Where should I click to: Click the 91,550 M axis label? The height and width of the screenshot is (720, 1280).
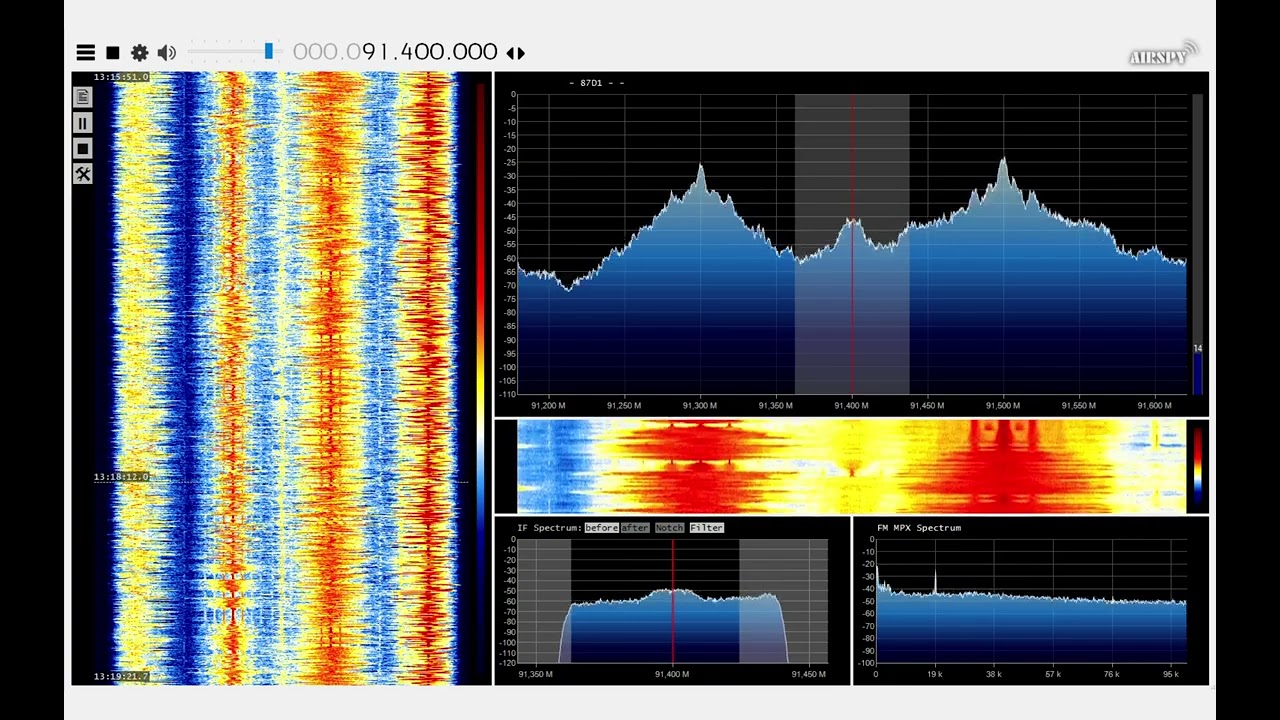[1079, 406]
